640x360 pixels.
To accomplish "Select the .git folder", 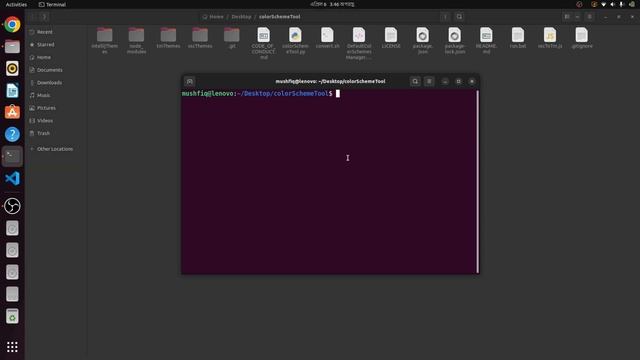I will point(232,38).
